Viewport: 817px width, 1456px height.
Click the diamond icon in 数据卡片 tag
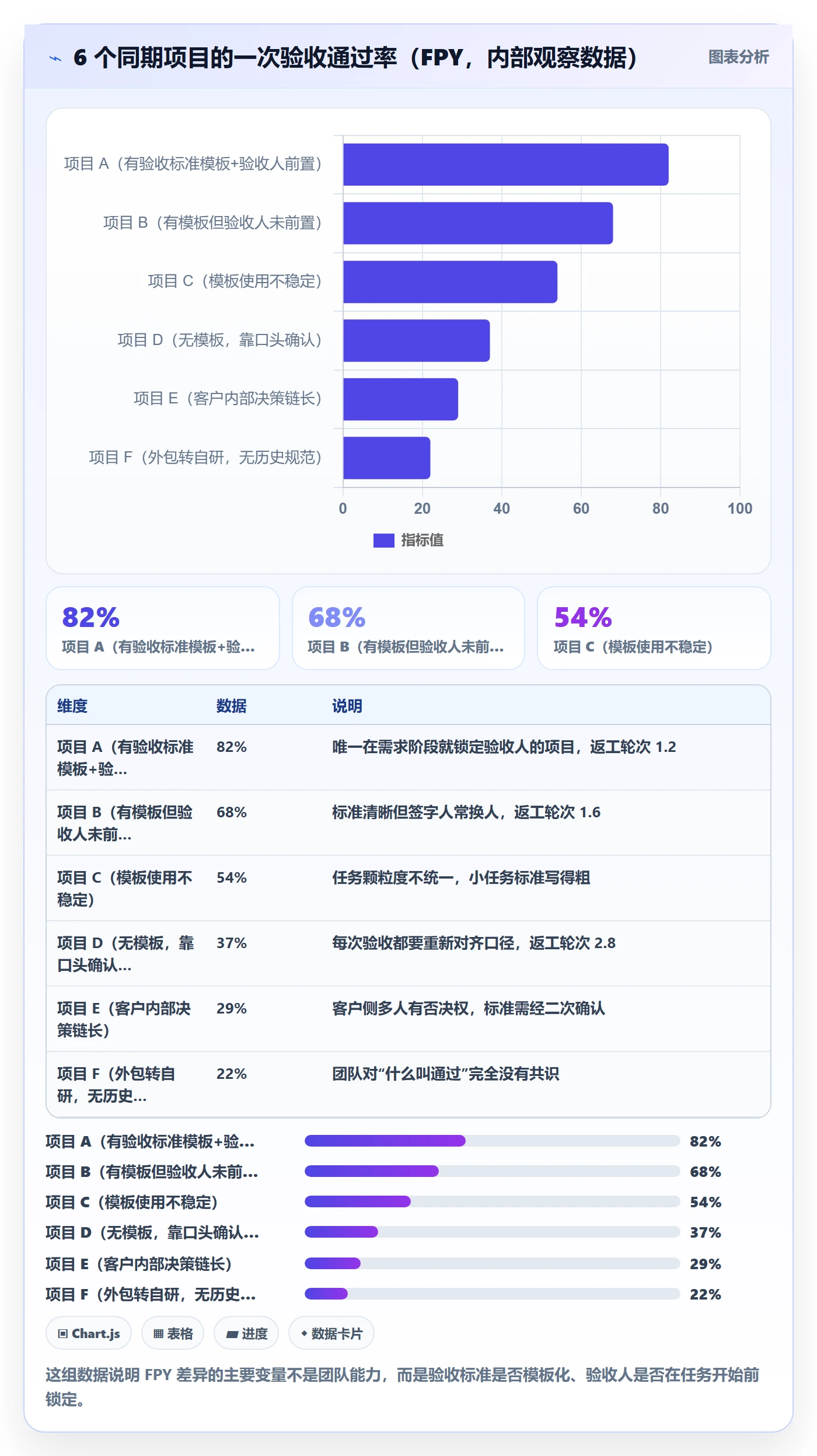[304, 1333]
